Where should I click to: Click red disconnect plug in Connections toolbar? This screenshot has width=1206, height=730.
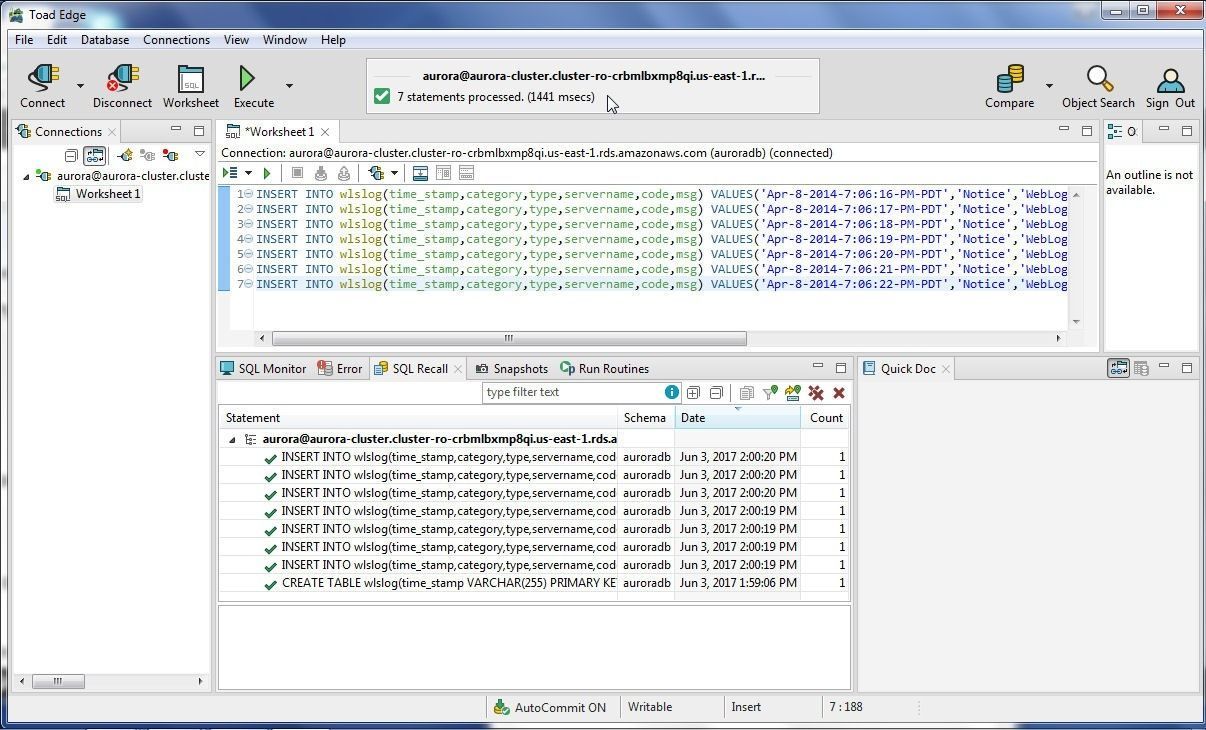pyautogui.click(x=170, y=155)
